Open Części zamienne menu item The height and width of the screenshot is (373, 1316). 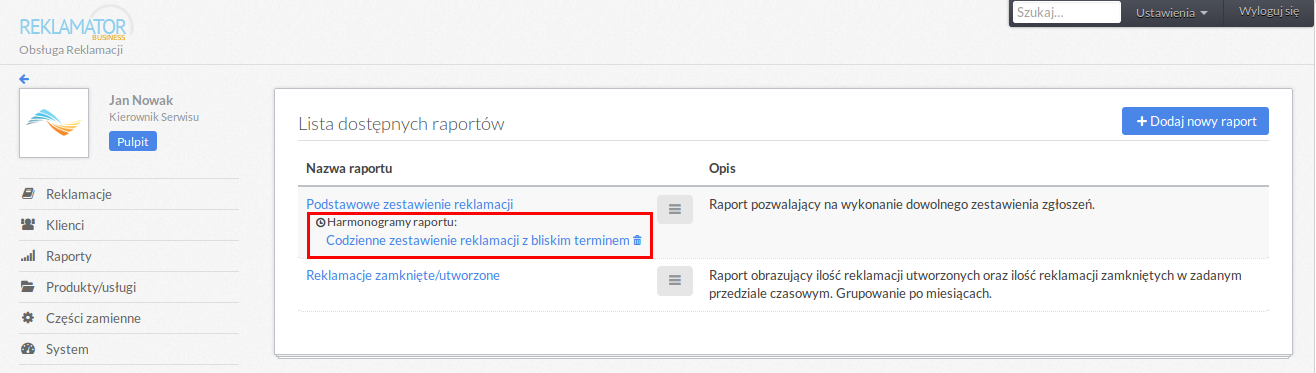pos(93,318)
